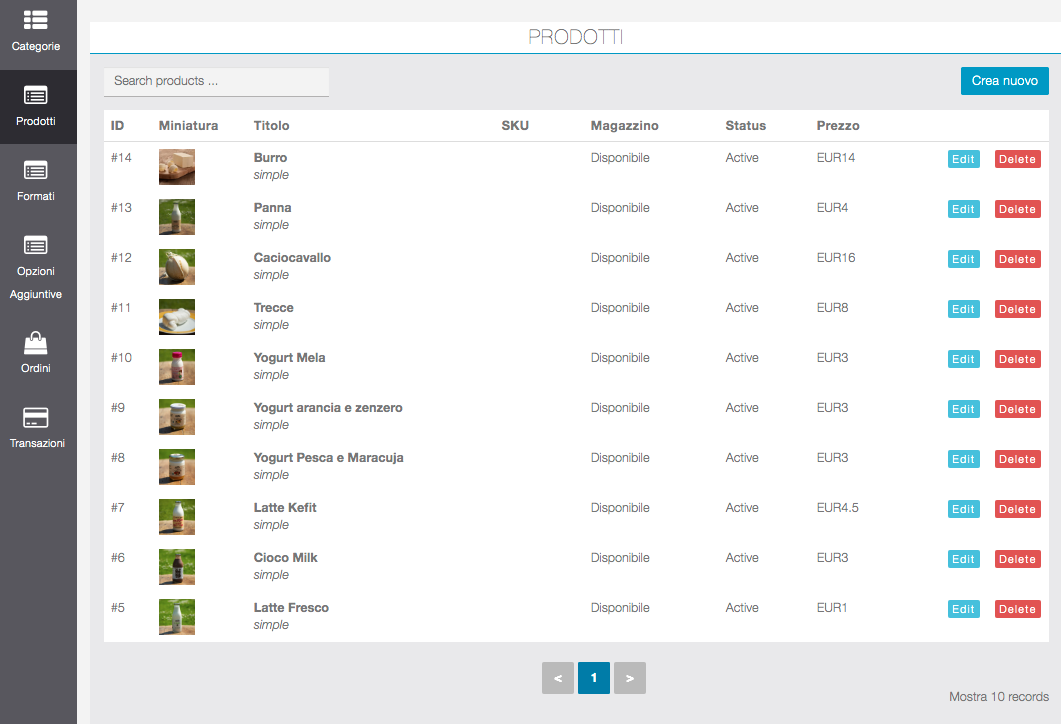Open the Categorie sidebar icon
Viewport: 1061px width, 724px height.
[36, 20]
